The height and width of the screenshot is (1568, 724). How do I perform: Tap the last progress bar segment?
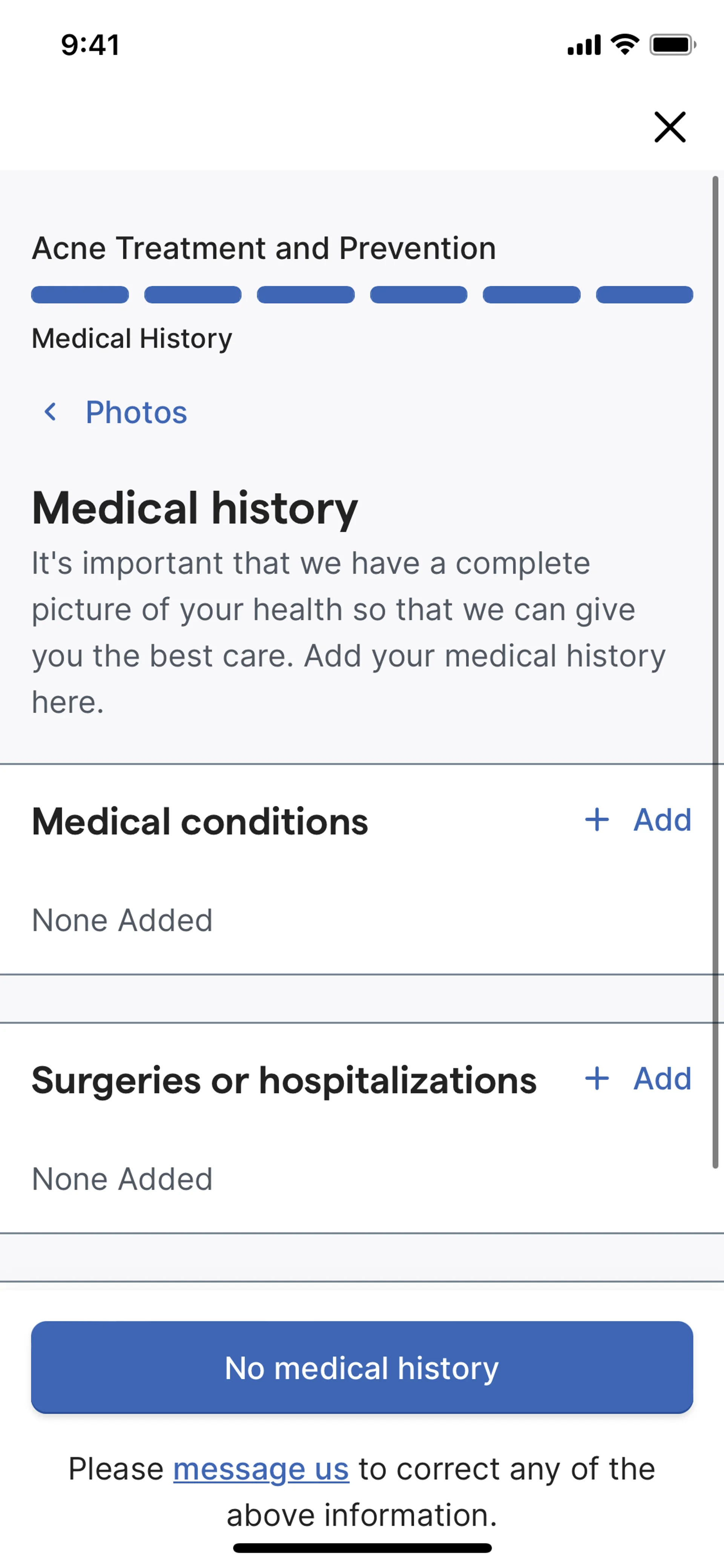click(x=644, y=295)
